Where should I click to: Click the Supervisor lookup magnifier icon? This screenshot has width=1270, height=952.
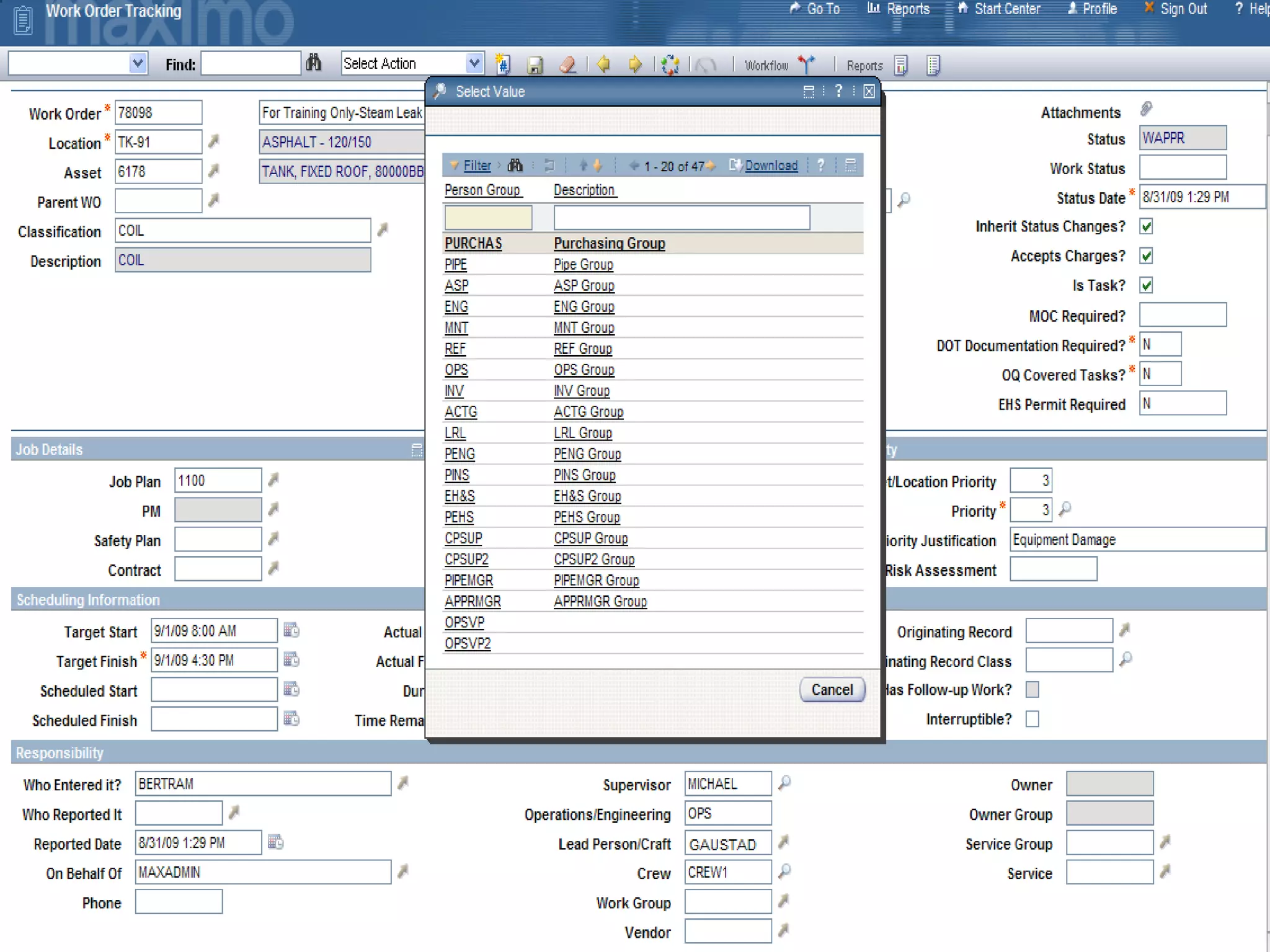[784, 783]
